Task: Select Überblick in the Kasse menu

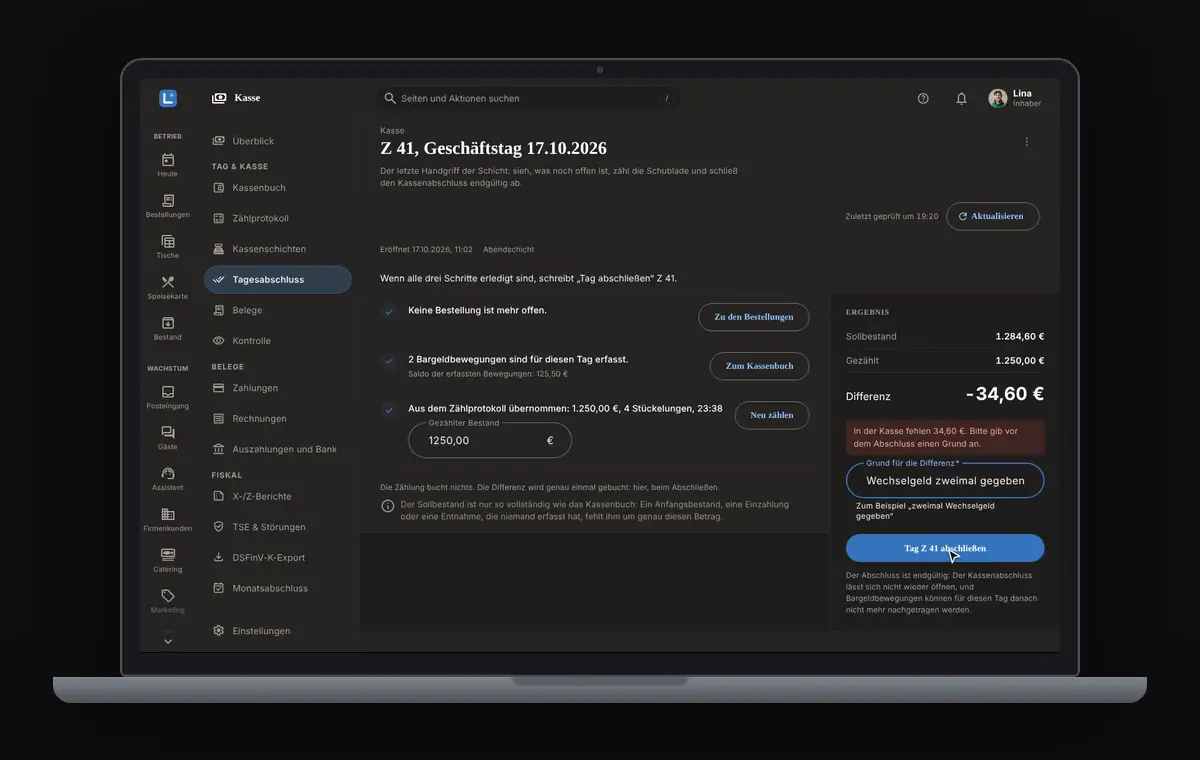Action: [x=277, y=141]
